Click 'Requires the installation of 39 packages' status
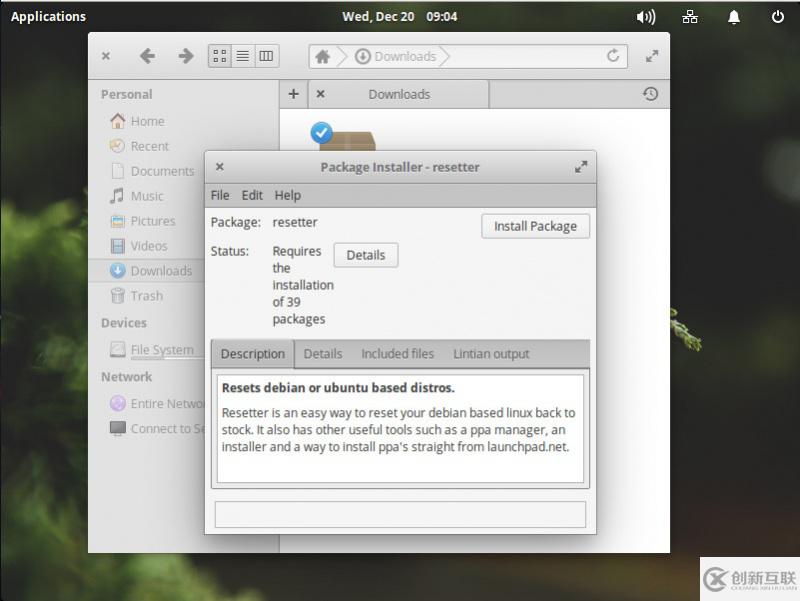 [x=303, y=285]
